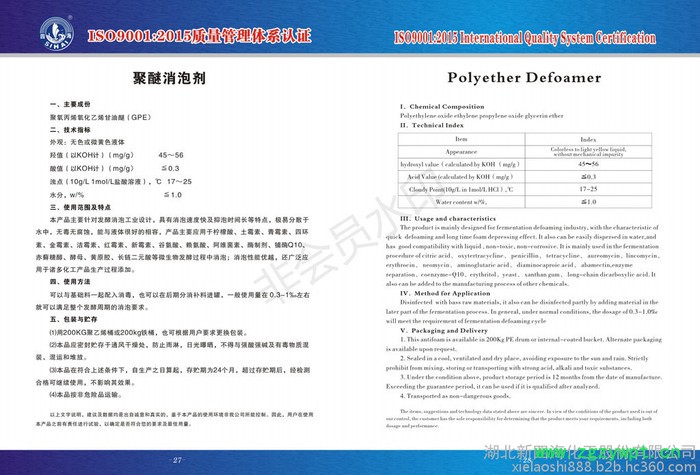Click the fine-print line starting 'The items, suggestions and technology'
700x475 pixels.
point(529,411)
